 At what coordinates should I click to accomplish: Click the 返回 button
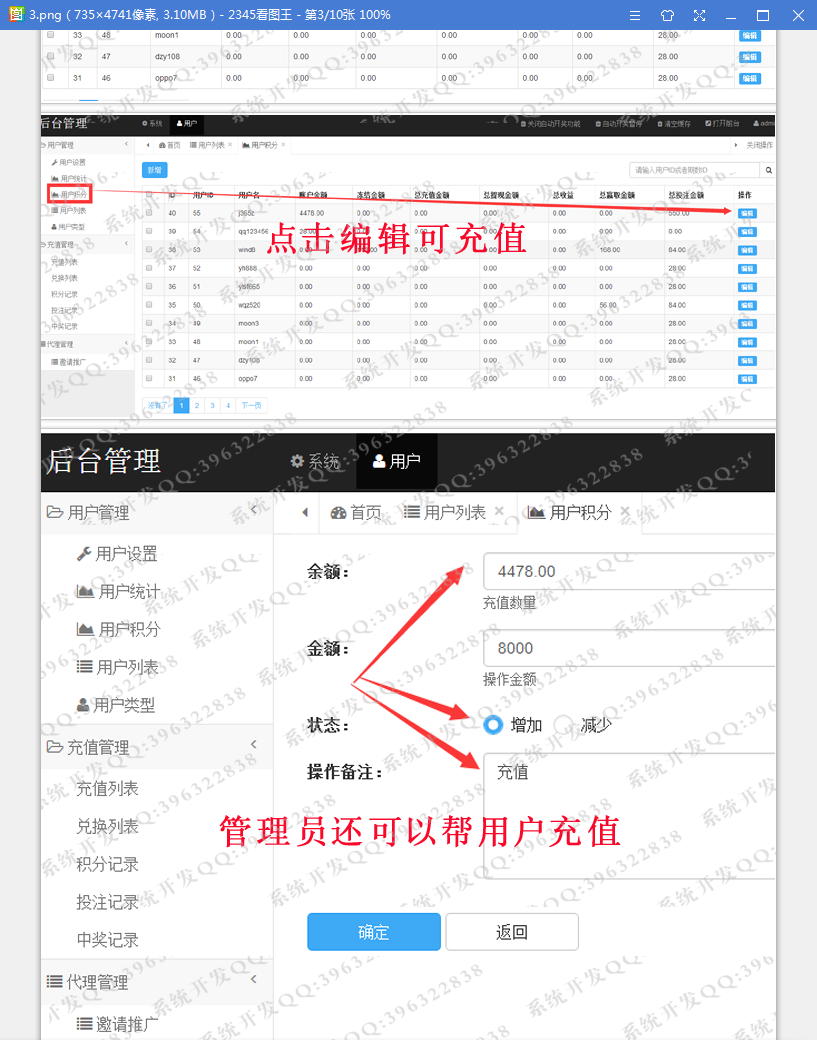(x=512, y=932)
